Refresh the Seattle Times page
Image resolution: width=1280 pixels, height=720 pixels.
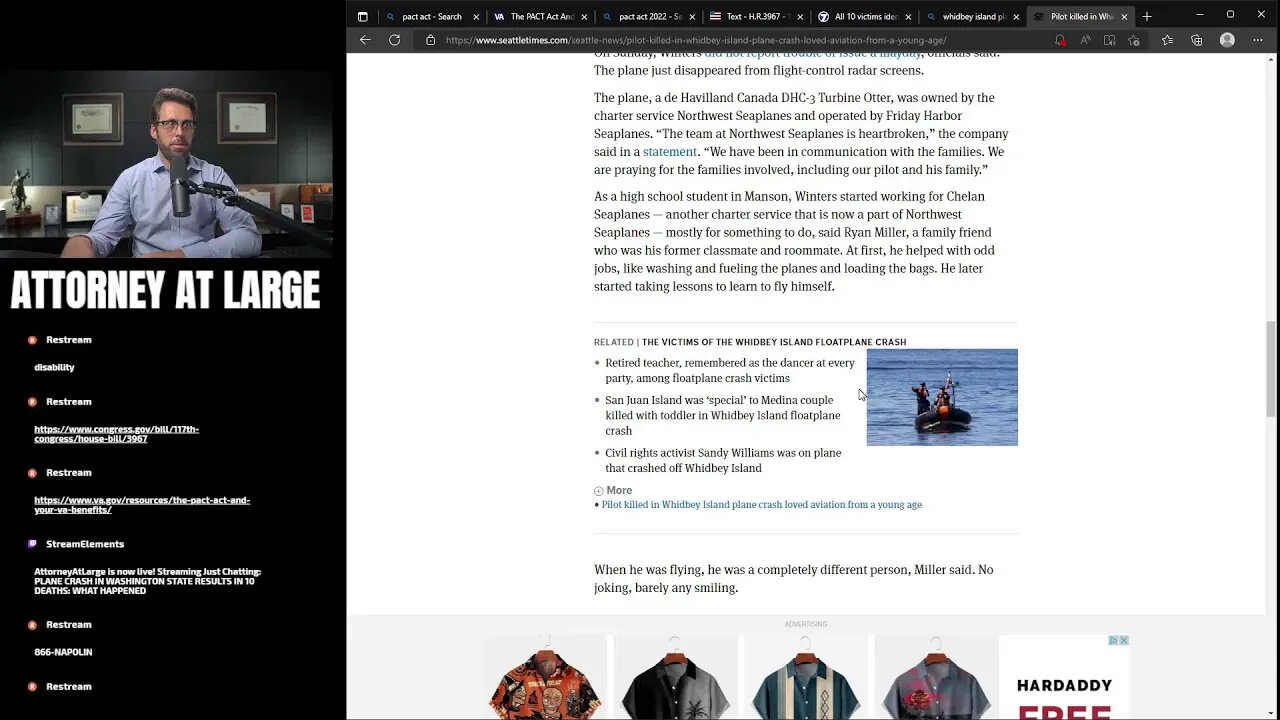[395, 40]
